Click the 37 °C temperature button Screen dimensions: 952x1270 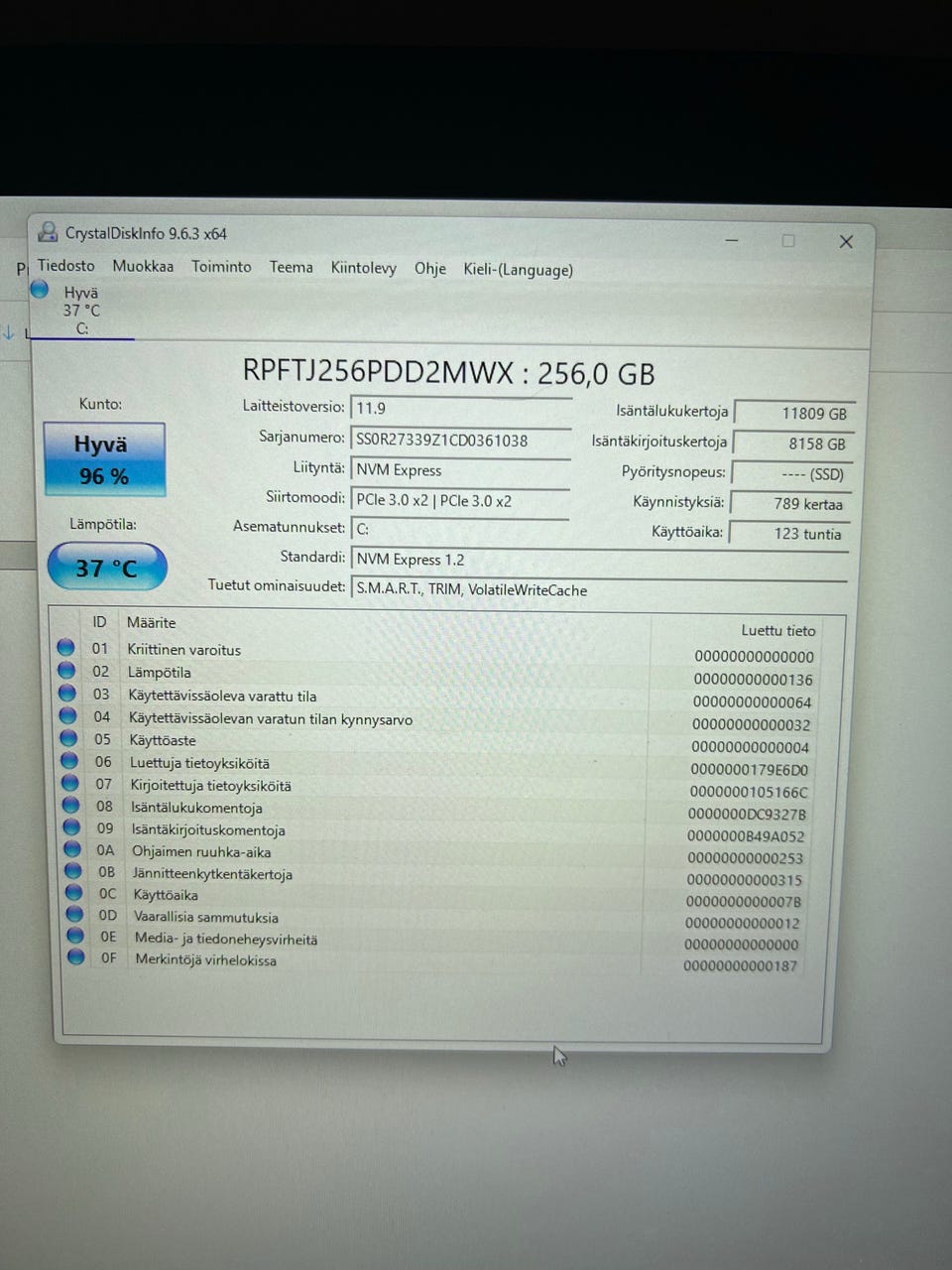106,568
